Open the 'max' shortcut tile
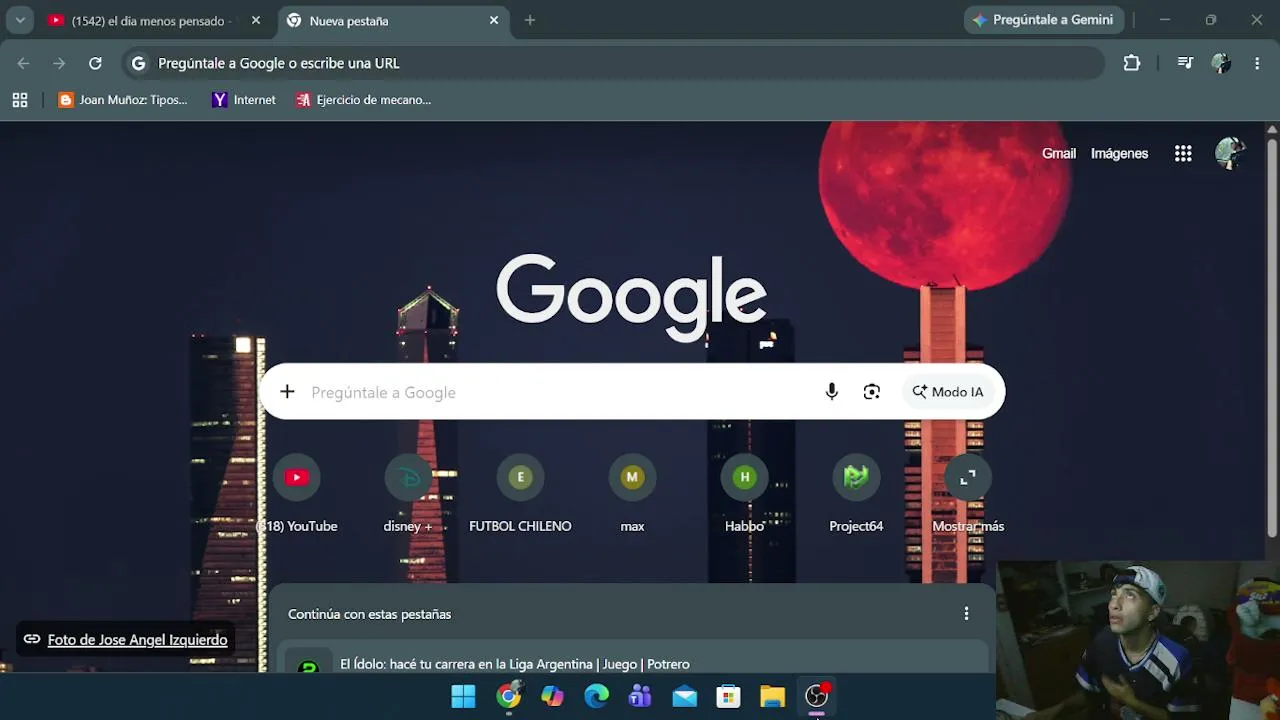This screenshot has width=1280, height=720. click(x=632, y=494)
